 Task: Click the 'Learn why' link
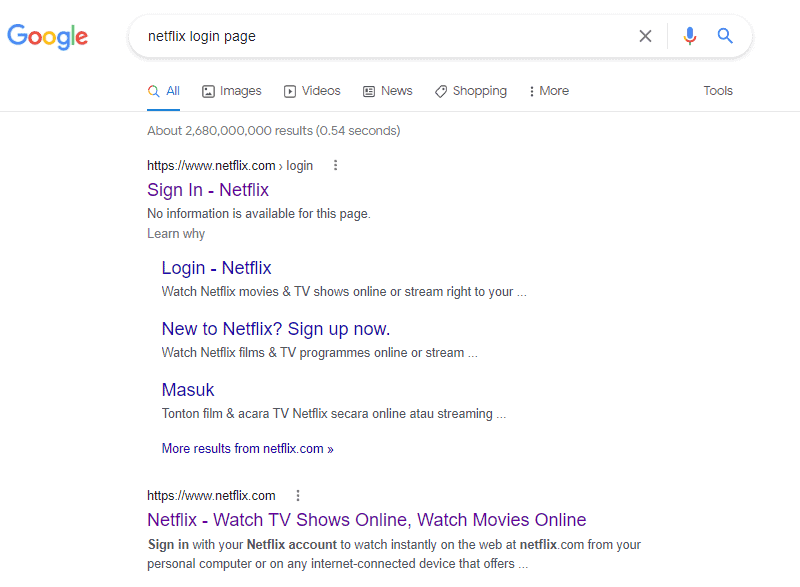click(x=176, y=234)
